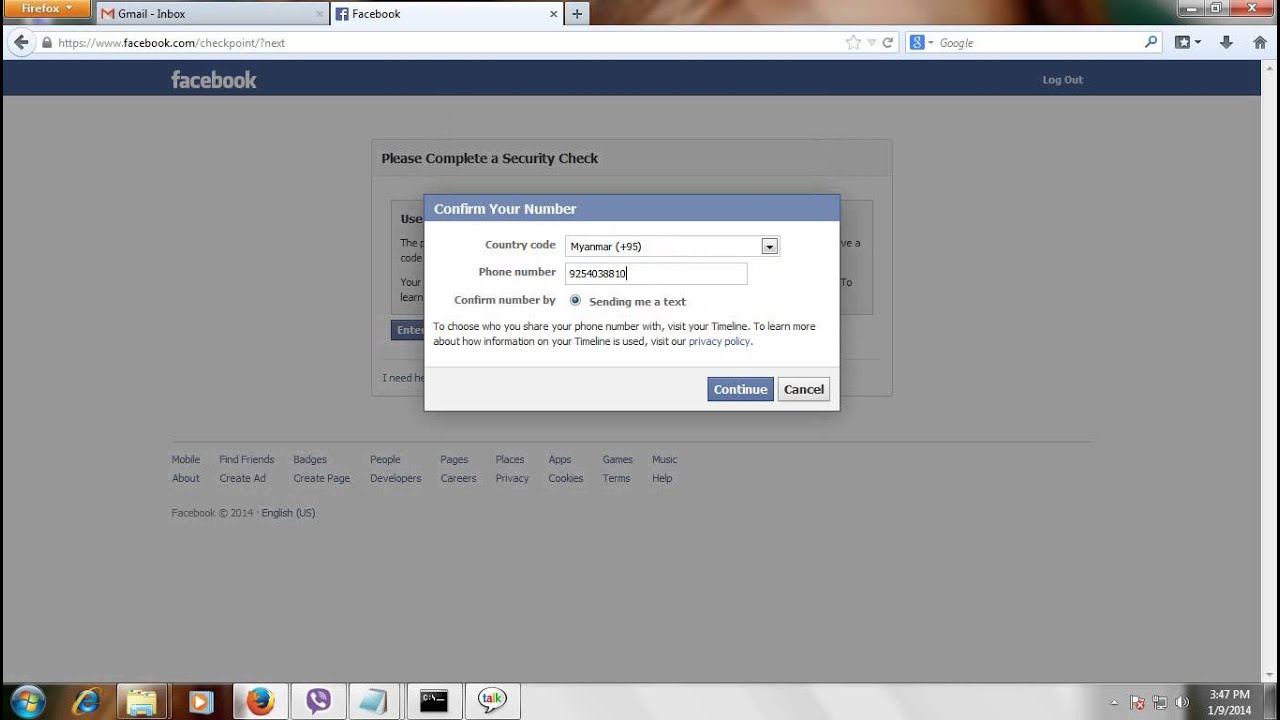The height and width of the screenshot is (720, 1280).
Task: Change language via English (US) link
Action: (x=288, y=513)
